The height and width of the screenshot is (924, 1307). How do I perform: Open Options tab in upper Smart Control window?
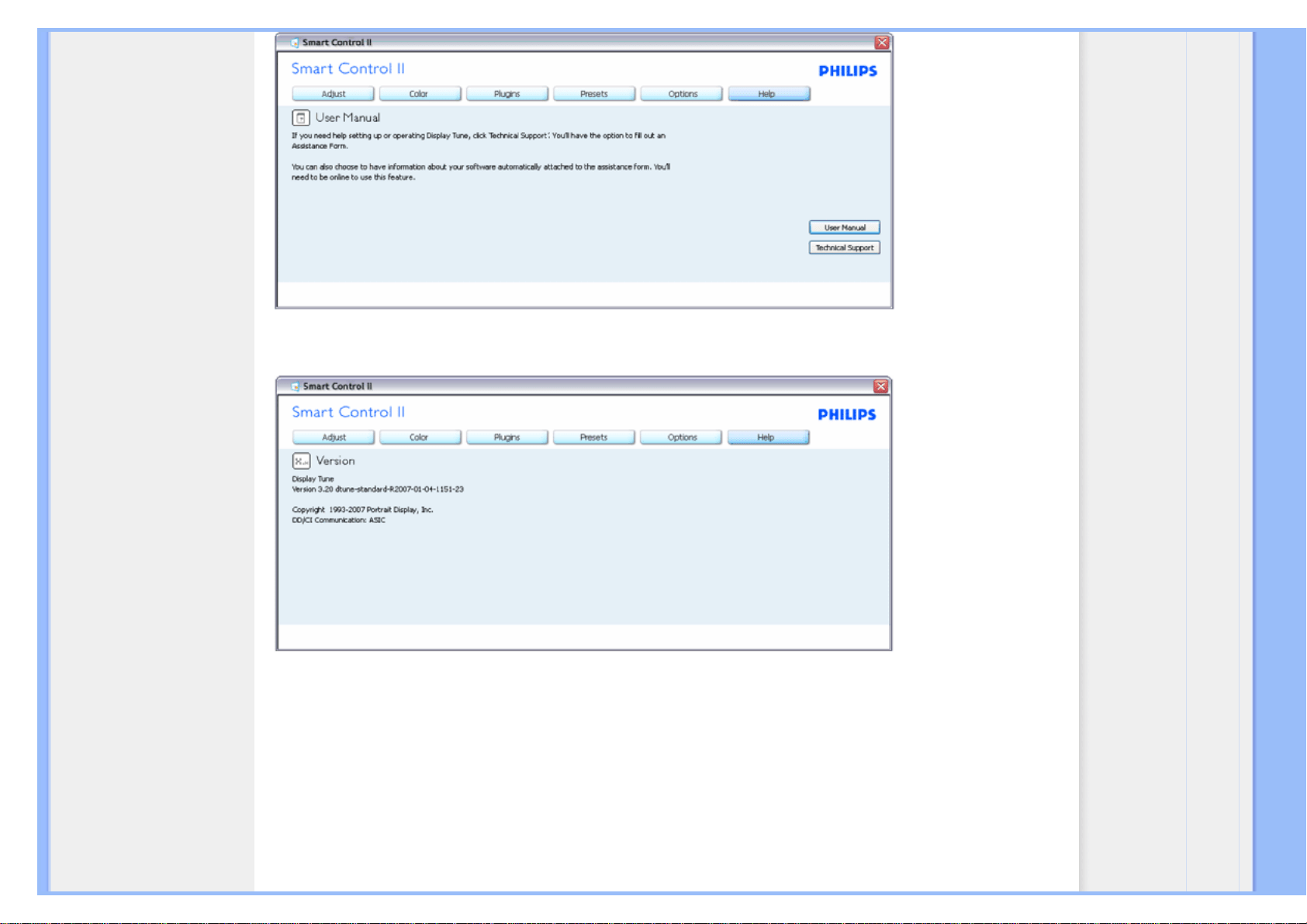(x=682, y=94)
